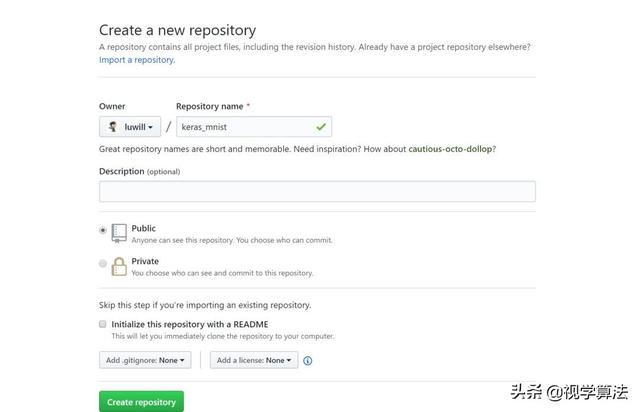Open the Add a license dropdown

click(254, 360)
